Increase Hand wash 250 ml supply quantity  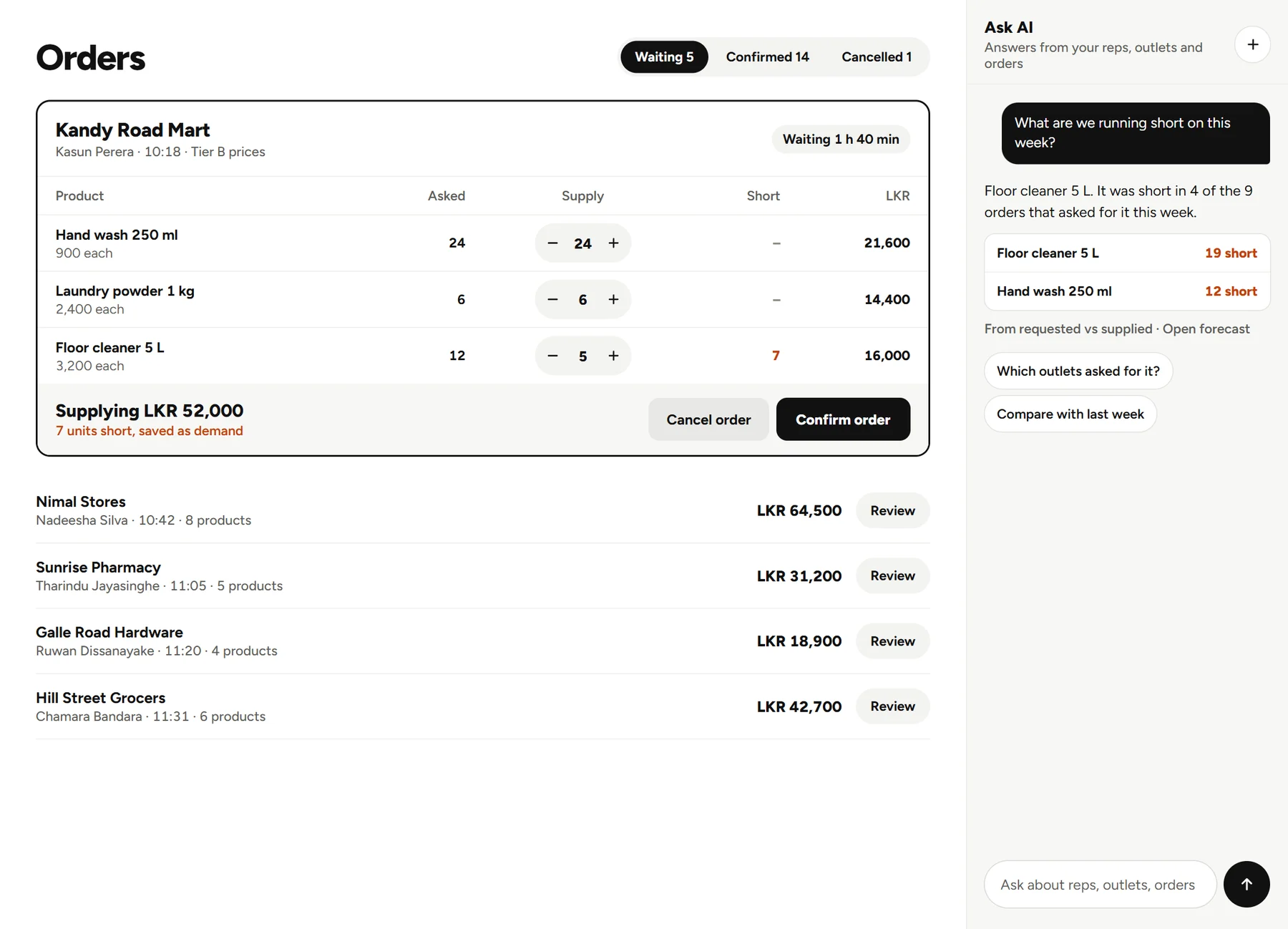coord(613,243)
